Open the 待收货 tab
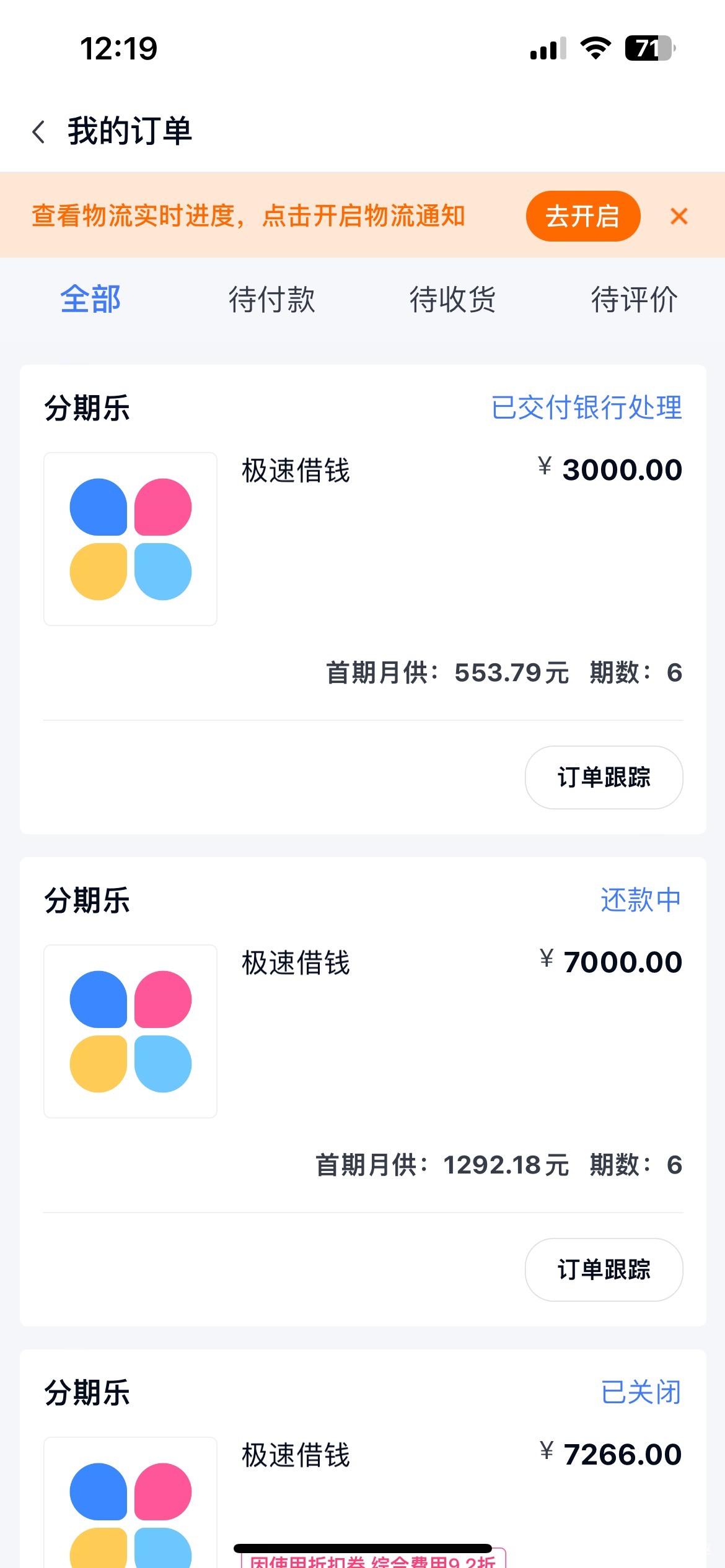Viewport: 725px width, 1568px height. click(x=453, y=300)
